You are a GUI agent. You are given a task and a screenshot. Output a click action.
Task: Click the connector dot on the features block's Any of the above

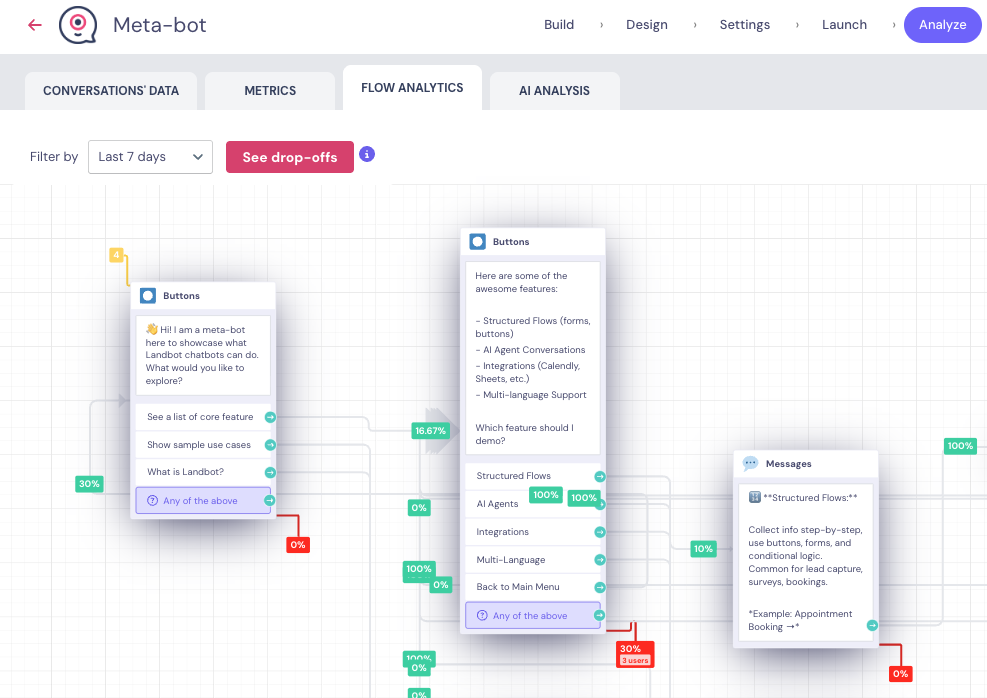tap(599, 616)
